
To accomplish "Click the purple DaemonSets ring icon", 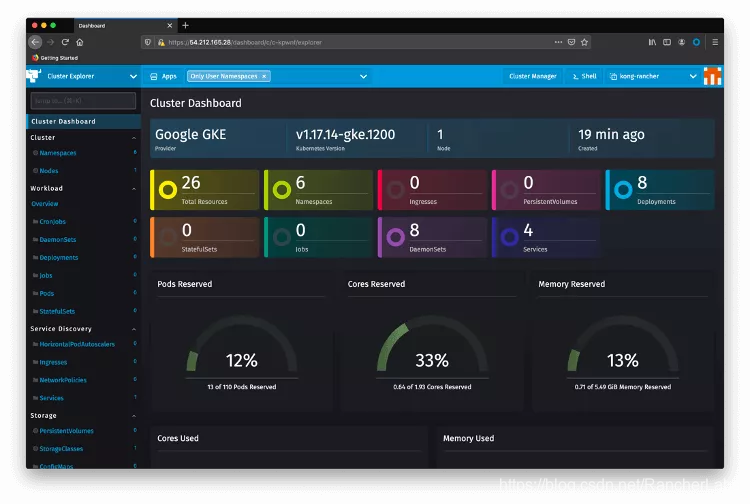I will [x=396, y=237].
